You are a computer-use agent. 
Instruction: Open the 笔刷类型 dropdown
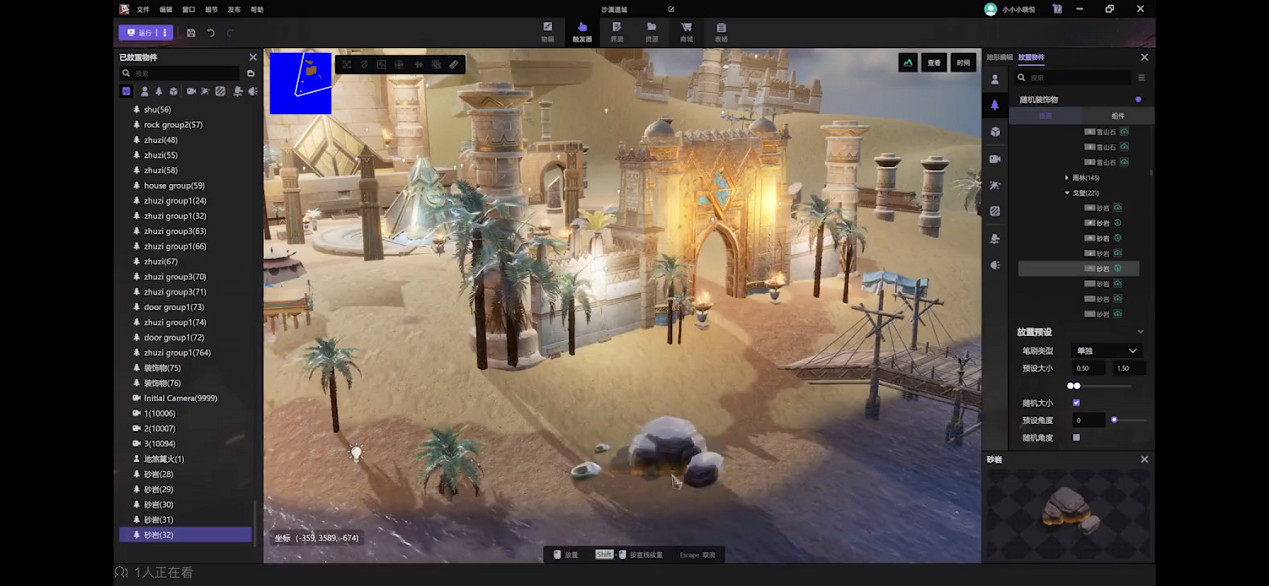[x=1105, y=351]
